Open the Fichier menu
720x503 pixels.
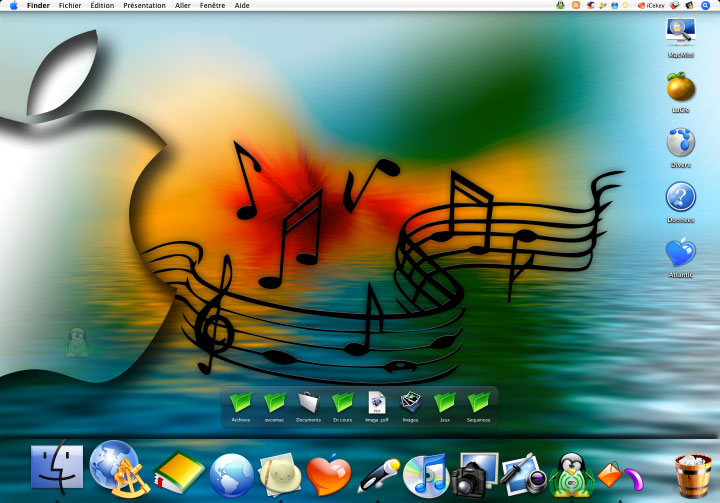pyautogui.click(x=70, y=6)
